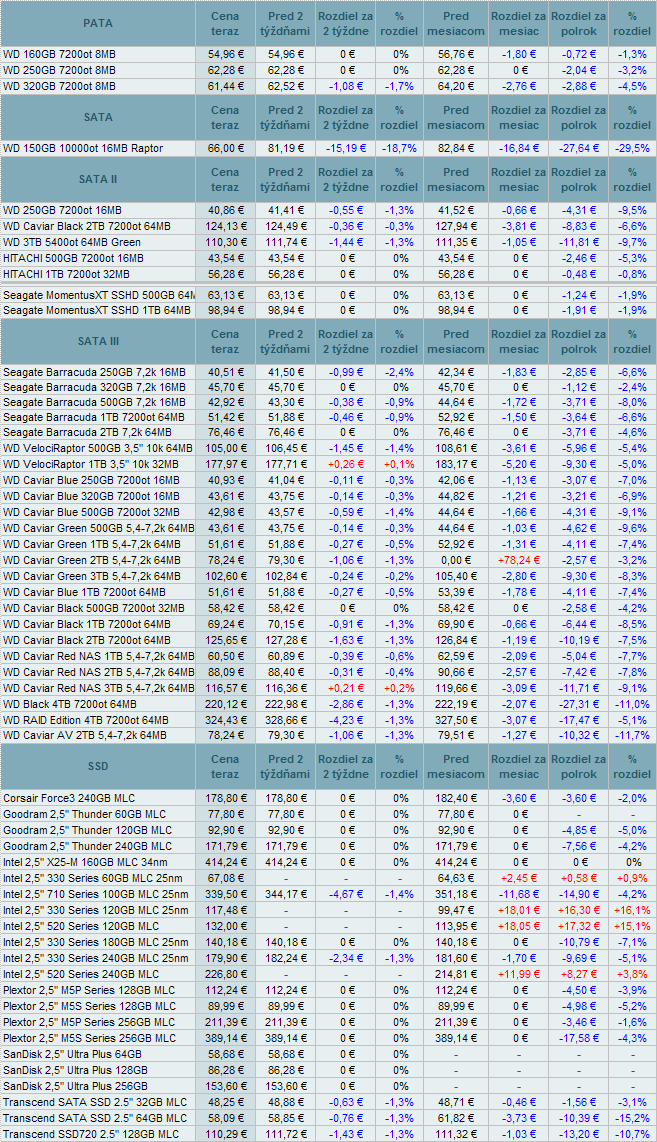
Task: Select SanDisk Ultra Plus 64GB name
Action: coord(72,1055)
